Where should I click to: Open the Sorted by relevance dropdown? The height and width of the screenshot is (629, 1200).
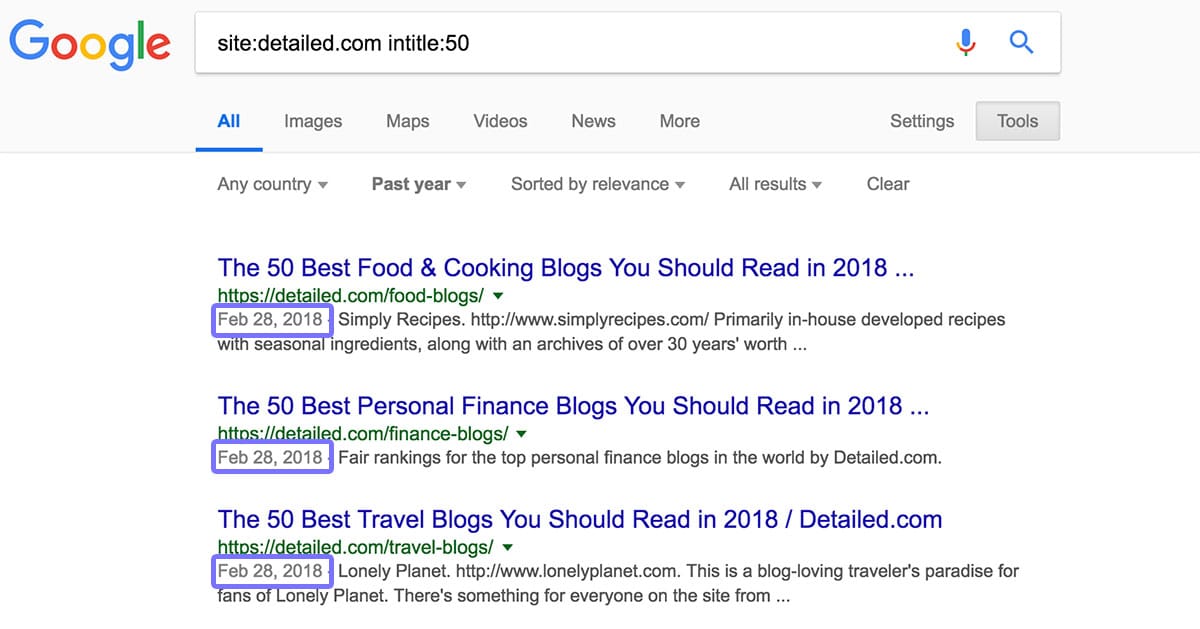598,184
